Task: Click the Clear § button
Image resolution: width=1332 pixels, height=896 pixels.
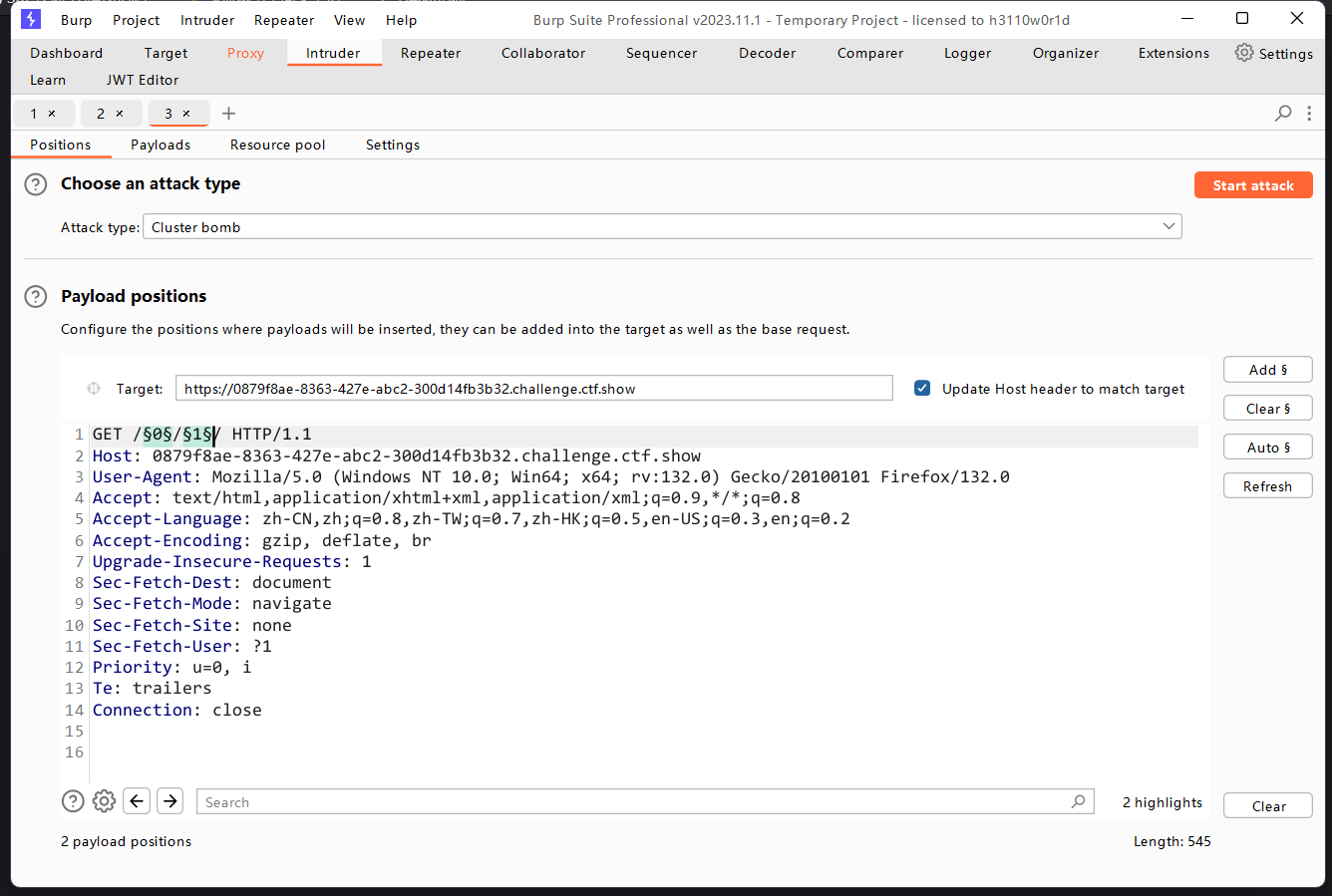Action: pyautogui.click(x=1267, y=409)
